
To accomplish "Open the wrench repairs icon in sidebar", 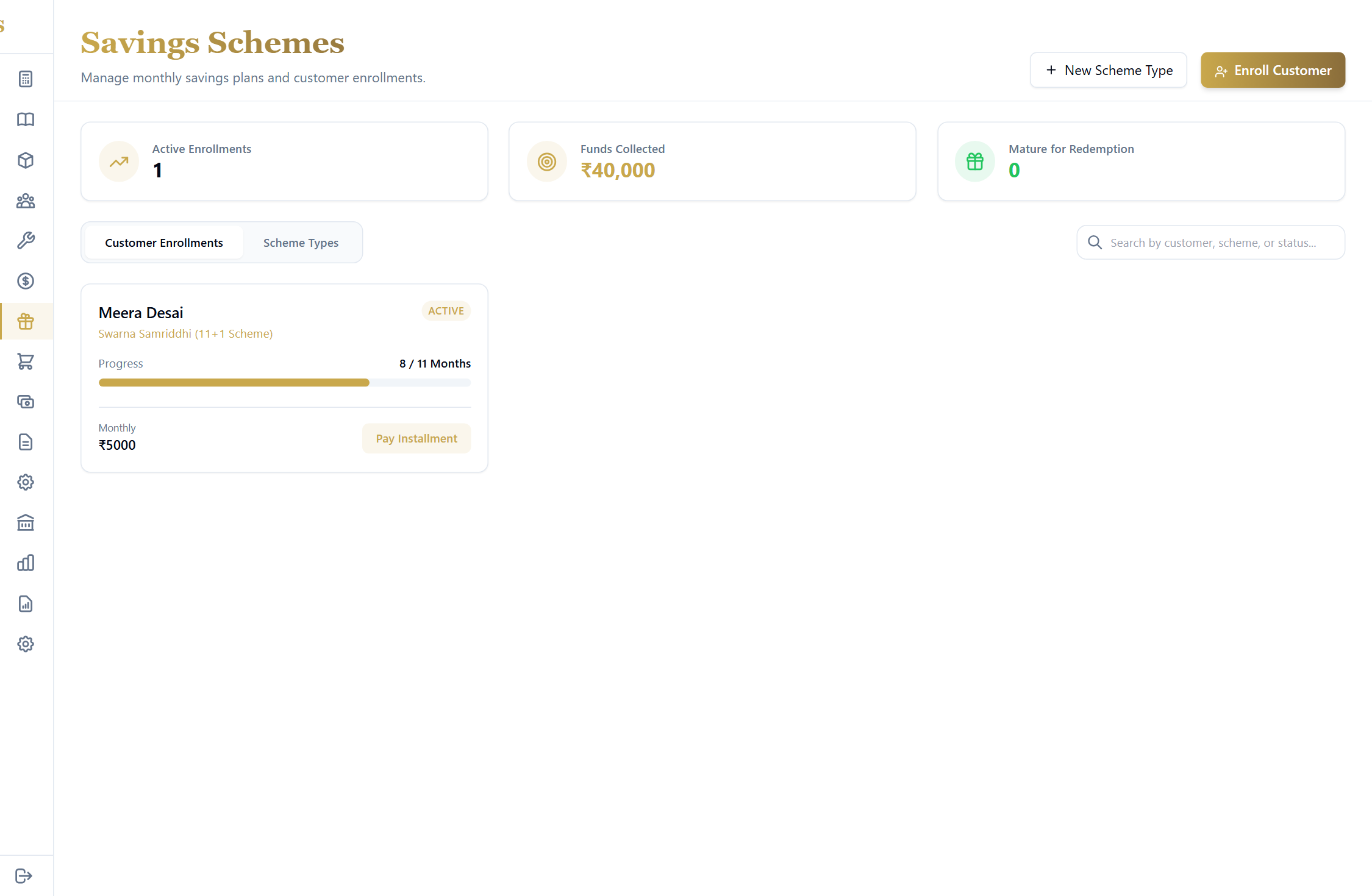I will pyautogui.click(x=26, y=241).
